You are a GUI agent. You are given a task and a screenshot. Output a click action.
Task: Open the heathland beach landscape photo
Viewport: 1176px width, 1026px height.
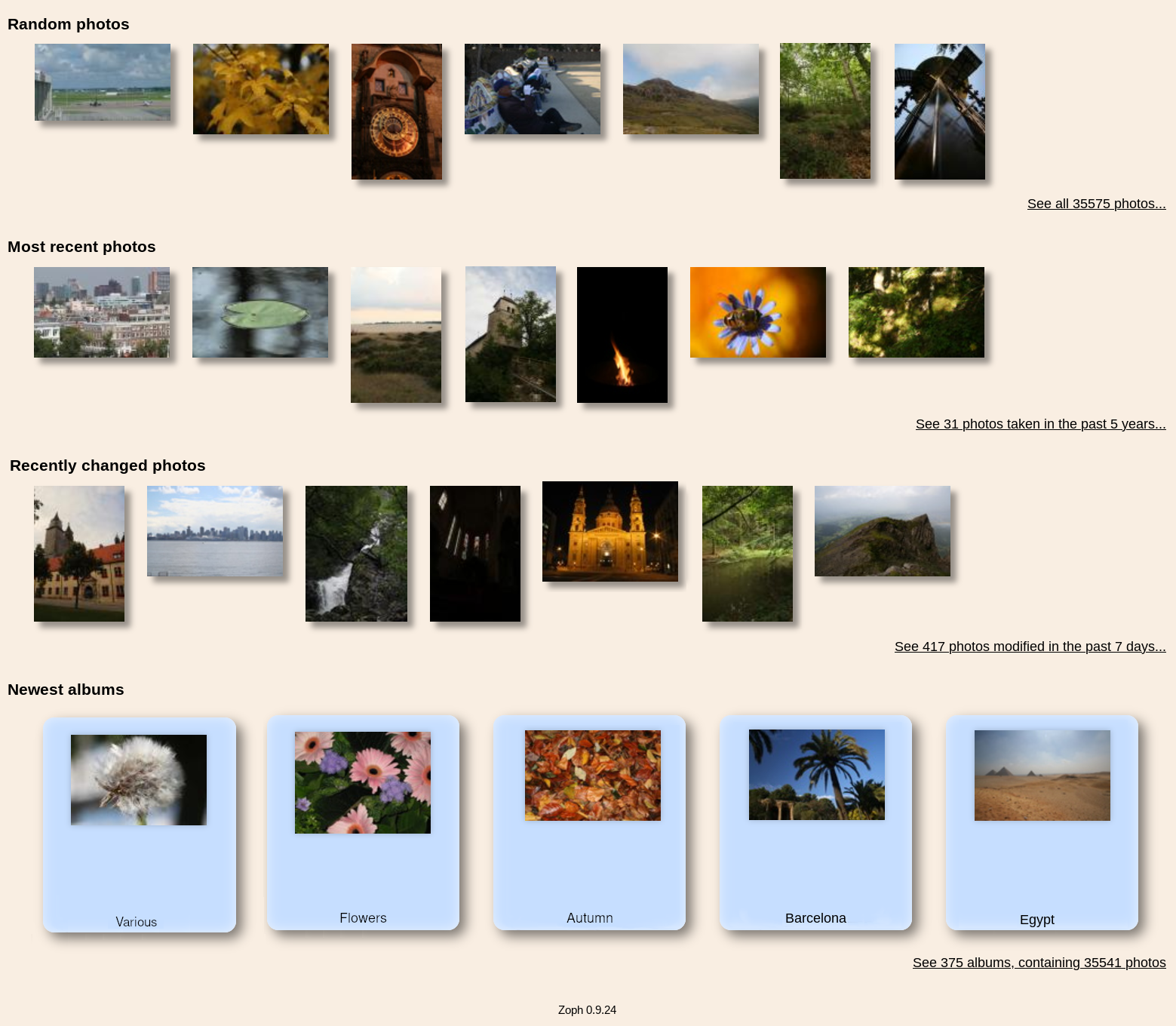tap(396, 335)
